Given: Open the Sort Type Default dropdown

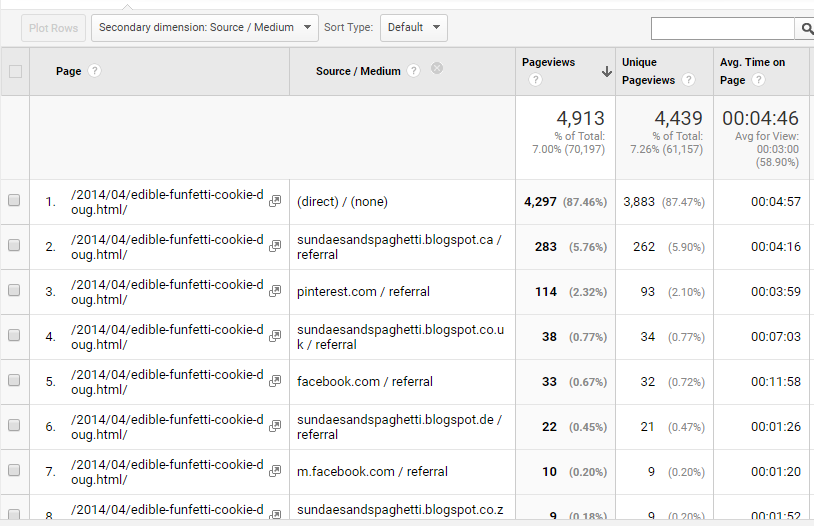Looking at the screenshot, I should click(413, 28).
